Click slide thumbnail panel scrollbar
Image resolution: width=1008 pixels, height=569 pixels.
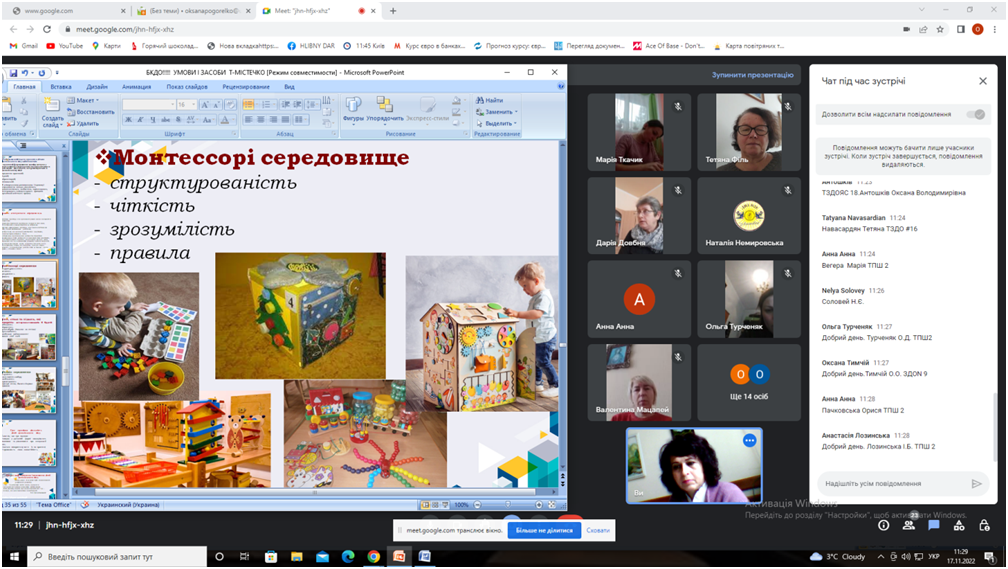[64, 370]
